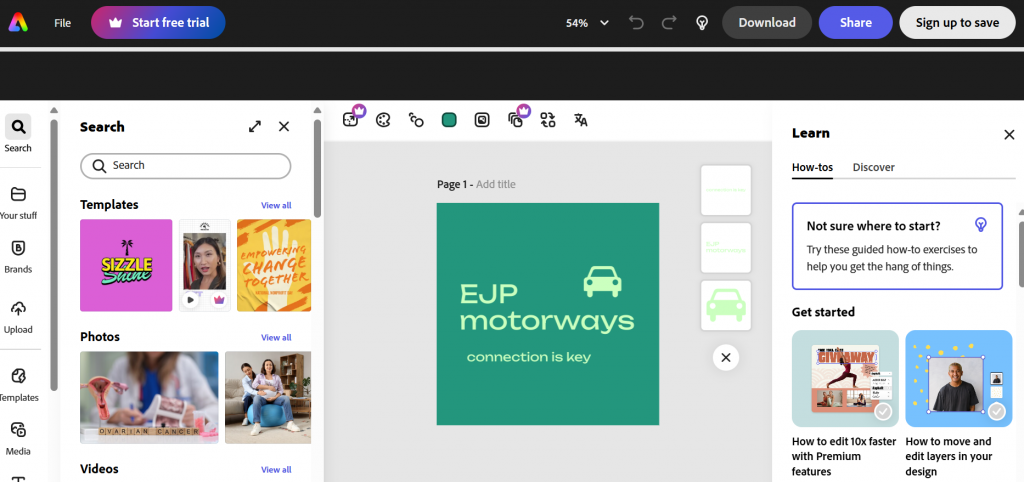Open the Your stuff folder icon
This screenshot has height=482, width=1024.
[18, 194]
